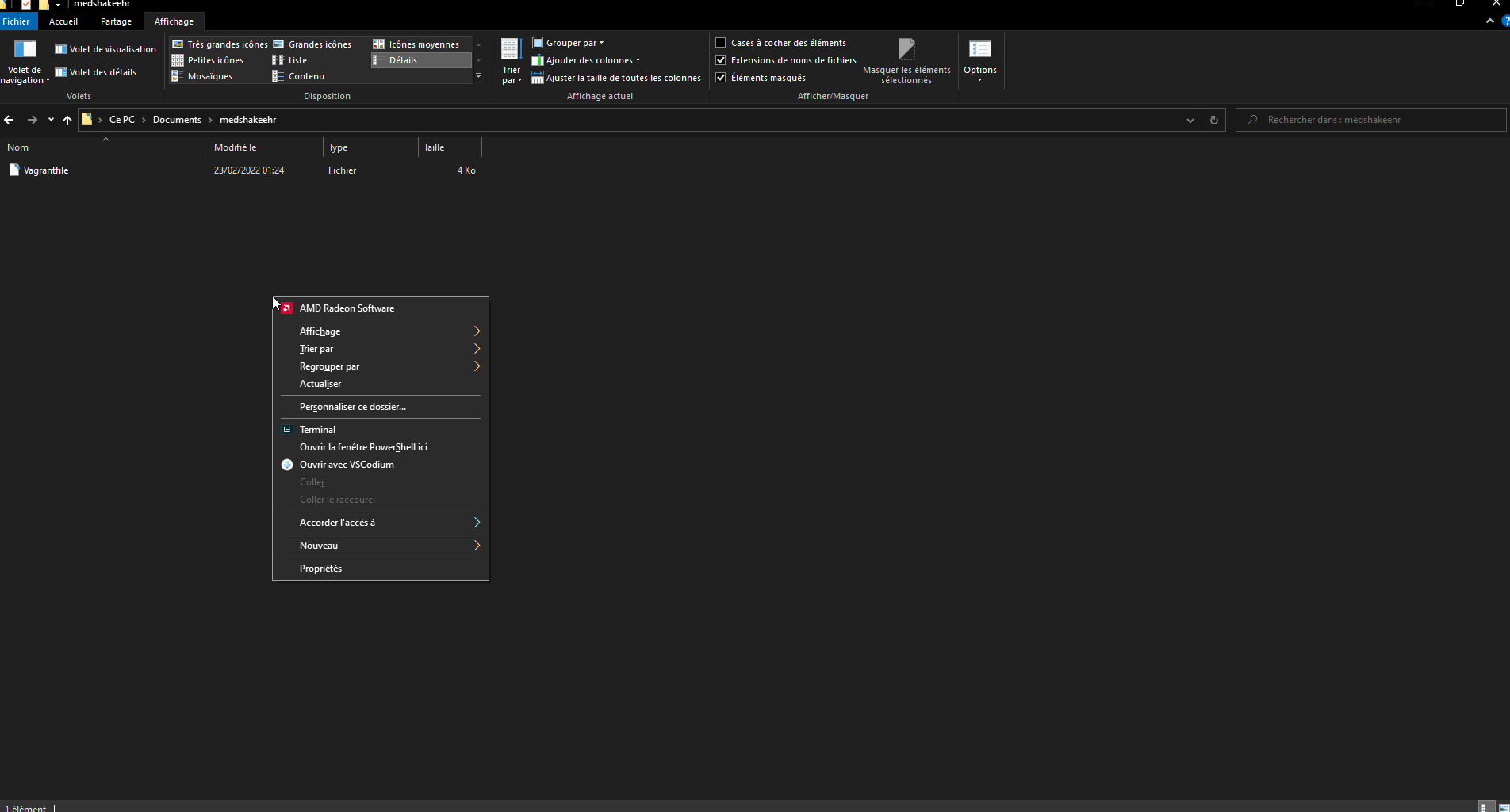Go up one folder level
Screen dimensions: 1510x812
(x=67, y=120)
